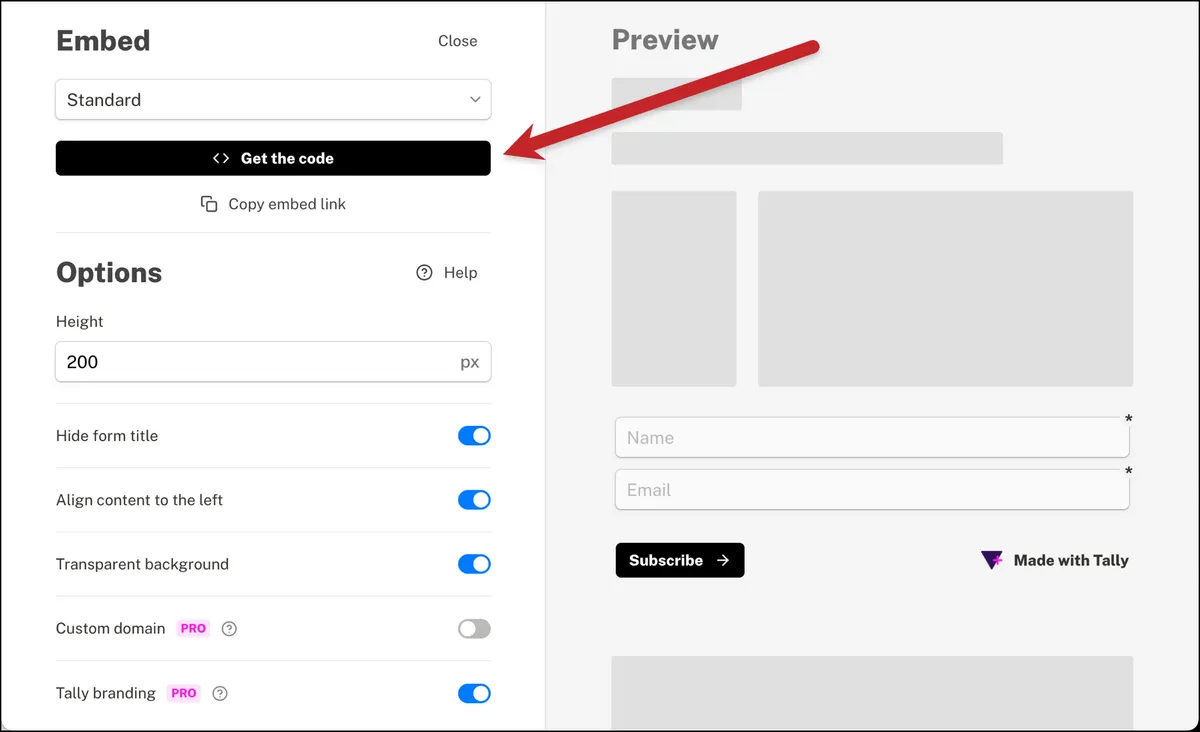Click the Name field in the preview
Screen dimensions: 1200x732
[x=872, y=437]
